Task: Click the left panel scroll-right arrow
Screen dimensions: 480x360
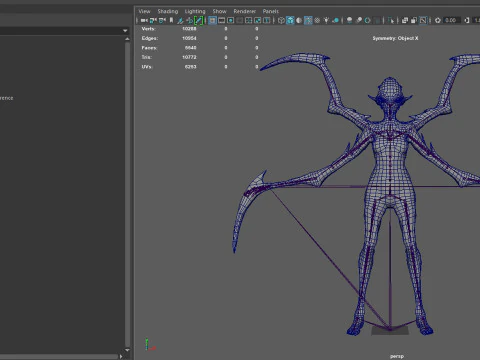Action: 121,356
